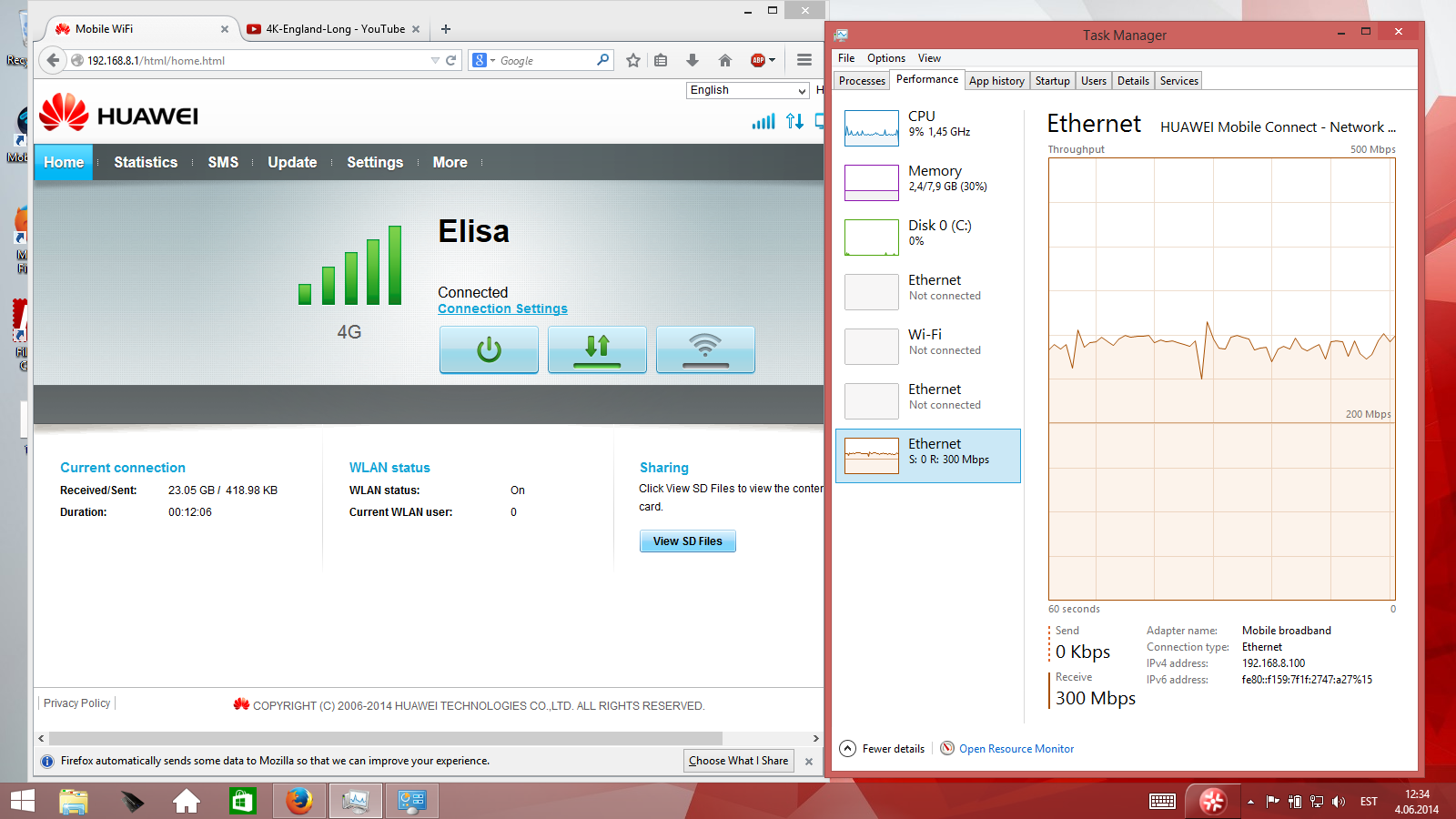Open Task Manager View menu
This screenshot has height=819, width=1456.
click(x=929, y=58)
